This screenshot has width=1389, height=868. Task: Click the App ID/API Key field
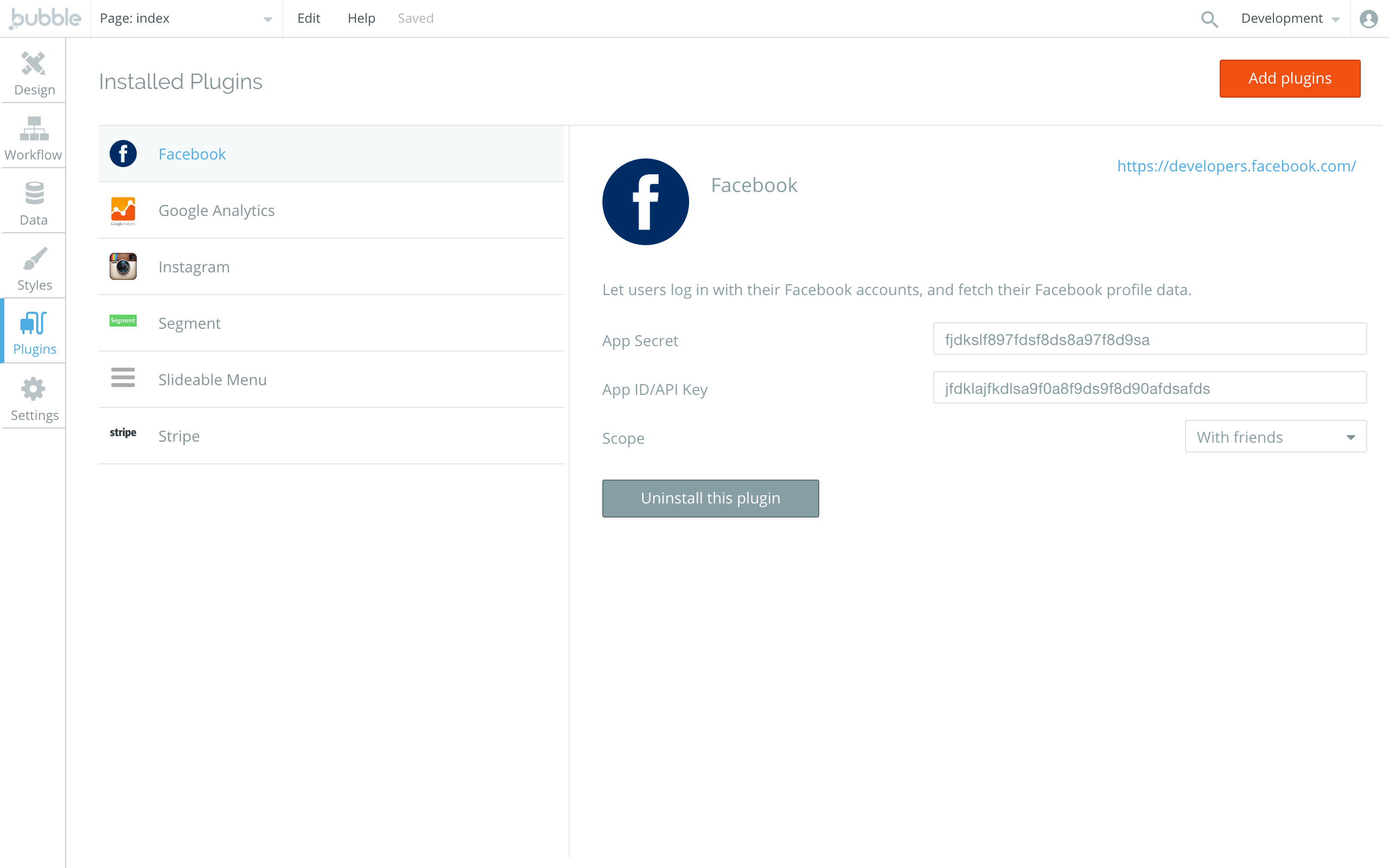(1149, 388)
